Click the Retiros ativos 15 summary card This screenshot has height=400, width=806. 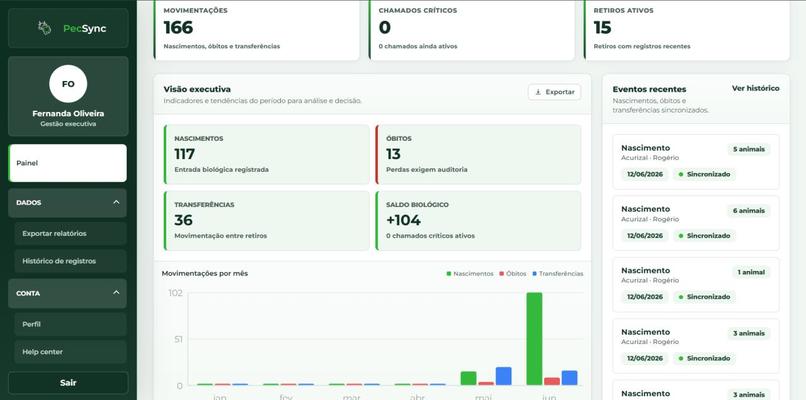(x=686, y=30)
